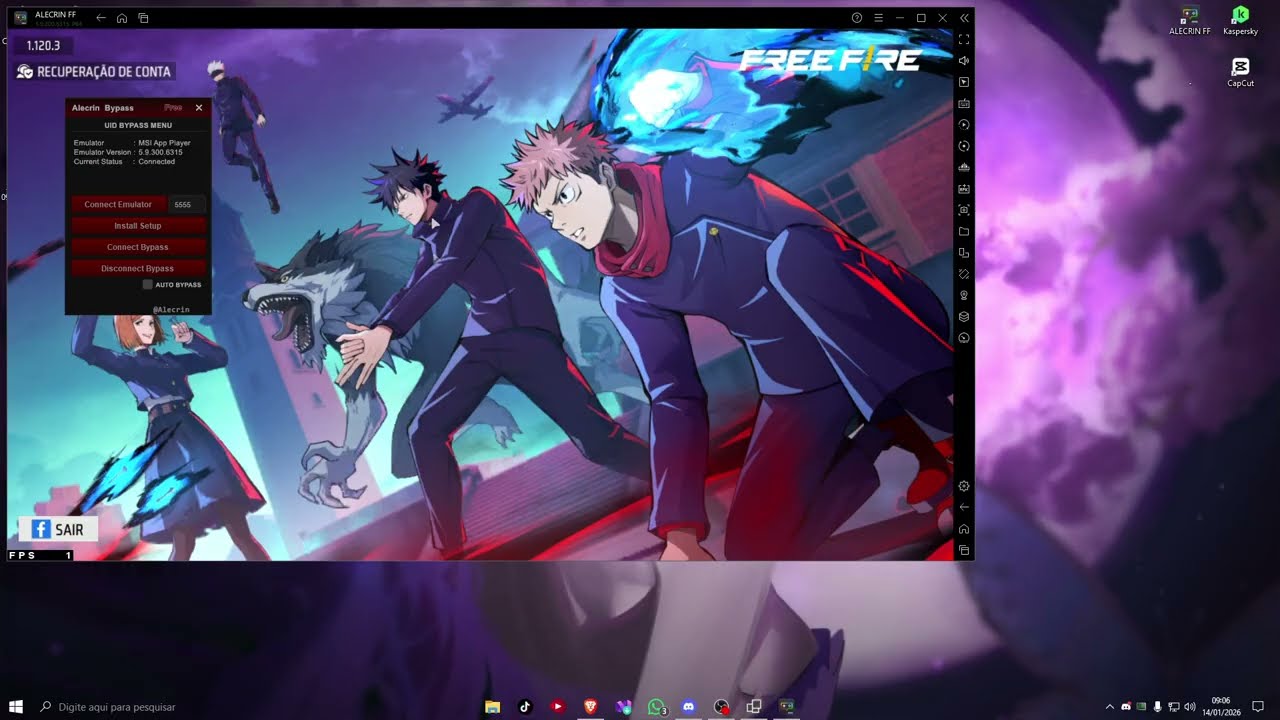This screenshot has width=1280, height=720.
Task: Close the Alecrin Bypass panel
Action: point(199,107)
